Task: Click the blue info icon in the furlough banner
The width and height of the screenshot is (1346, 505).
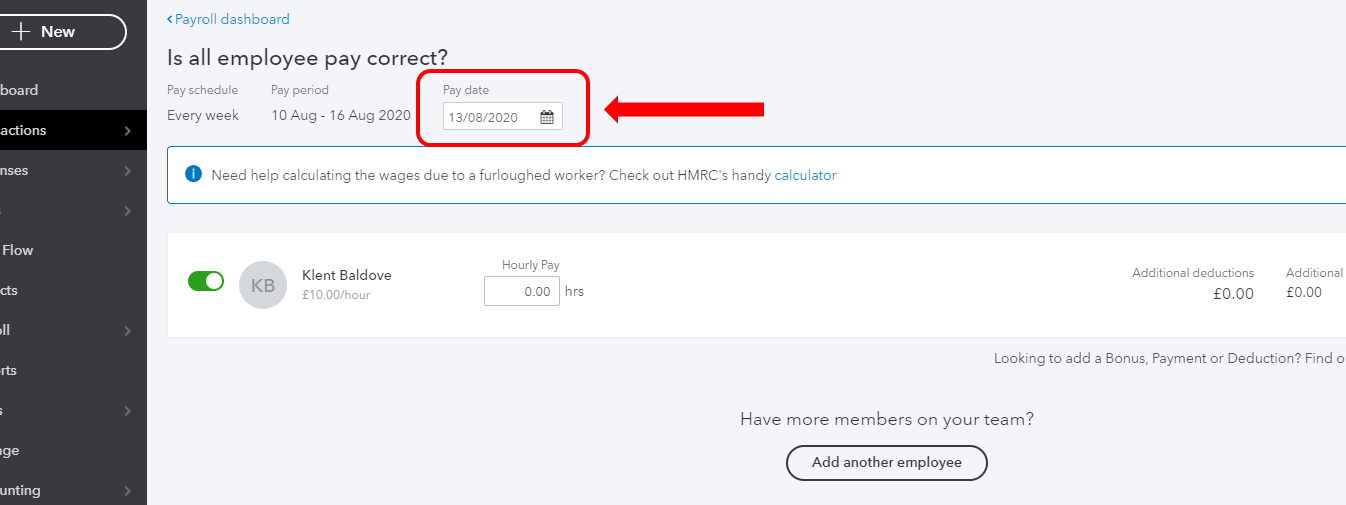Action: [x=194, y=175]
